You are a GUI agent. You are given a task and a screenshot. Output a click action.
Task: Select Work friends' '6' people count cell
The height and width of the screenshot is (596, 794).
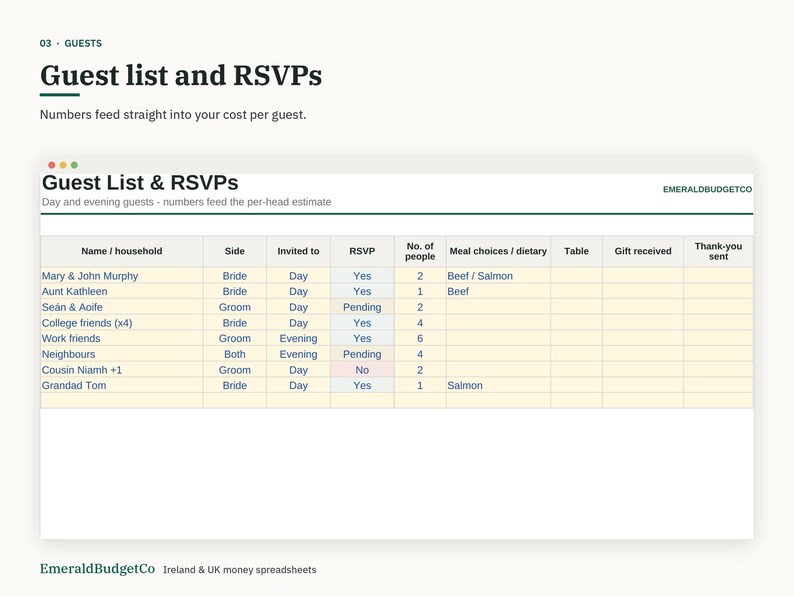pos(420,338)
